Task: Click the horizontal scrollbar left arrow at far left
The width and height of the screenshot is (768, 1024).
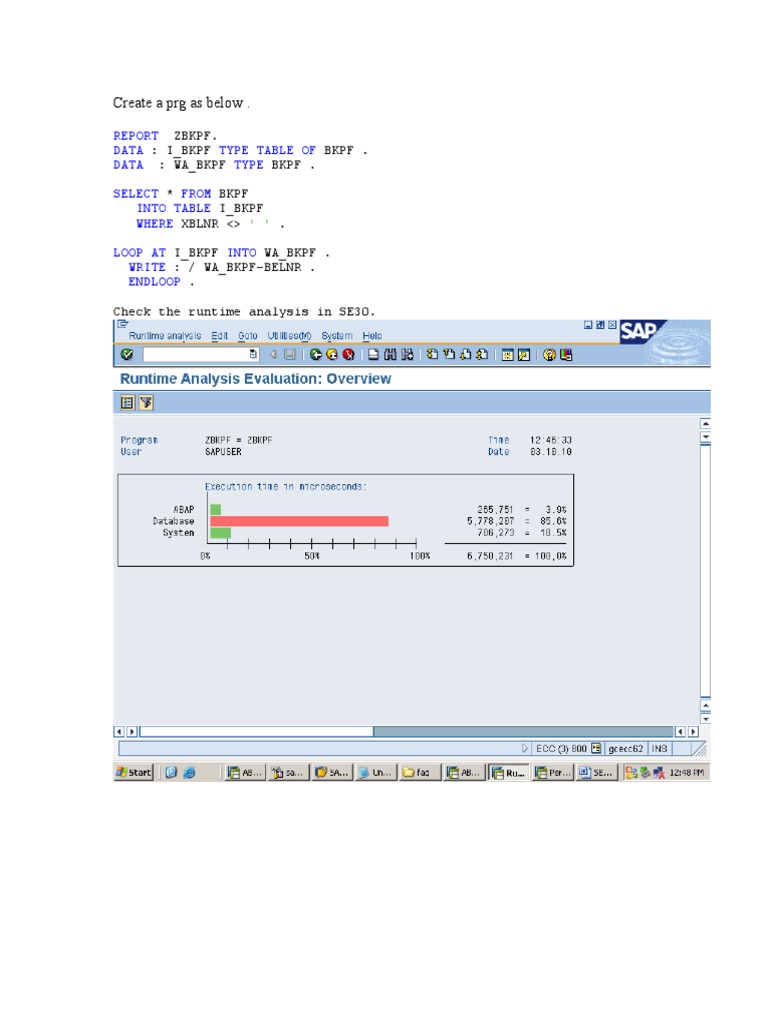Action: click(119, 731)
